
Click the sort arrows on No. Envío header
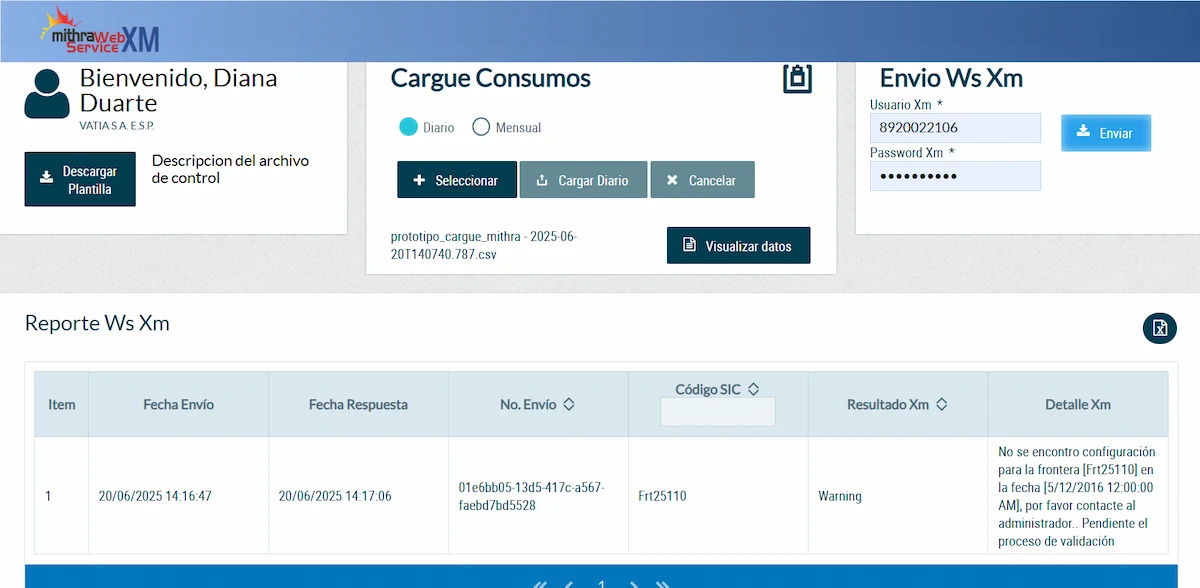(567, 404)
